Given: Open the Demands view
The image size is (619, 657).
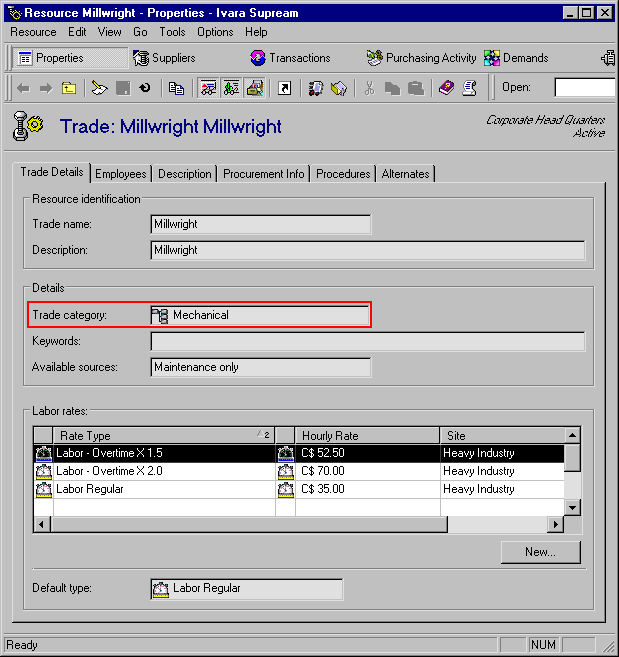Looking at the screenshot, I should [516, 58].
